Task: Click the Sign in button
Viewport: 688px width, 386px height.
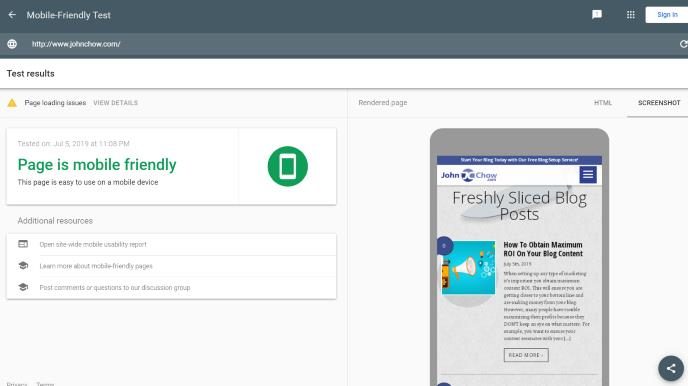Action: point(667,15)
